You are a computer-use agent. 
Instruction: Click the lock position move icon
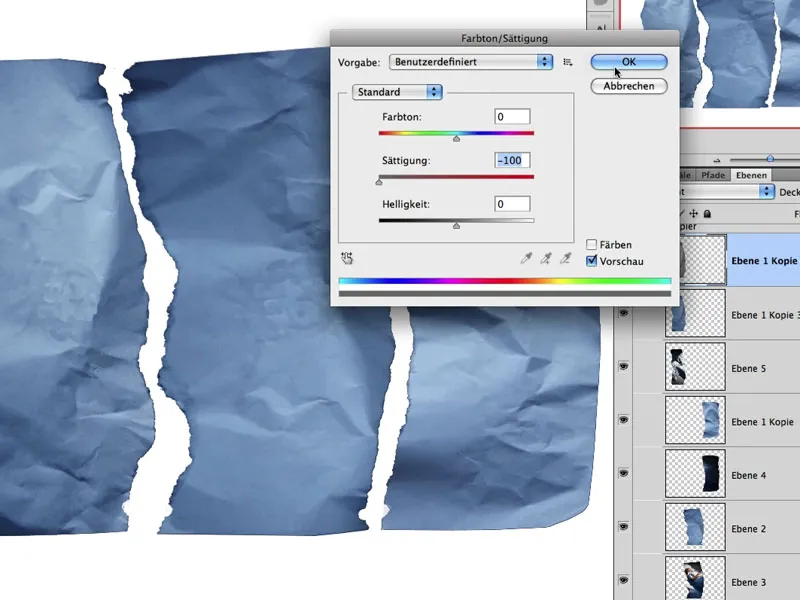click(x=693, y=214)
